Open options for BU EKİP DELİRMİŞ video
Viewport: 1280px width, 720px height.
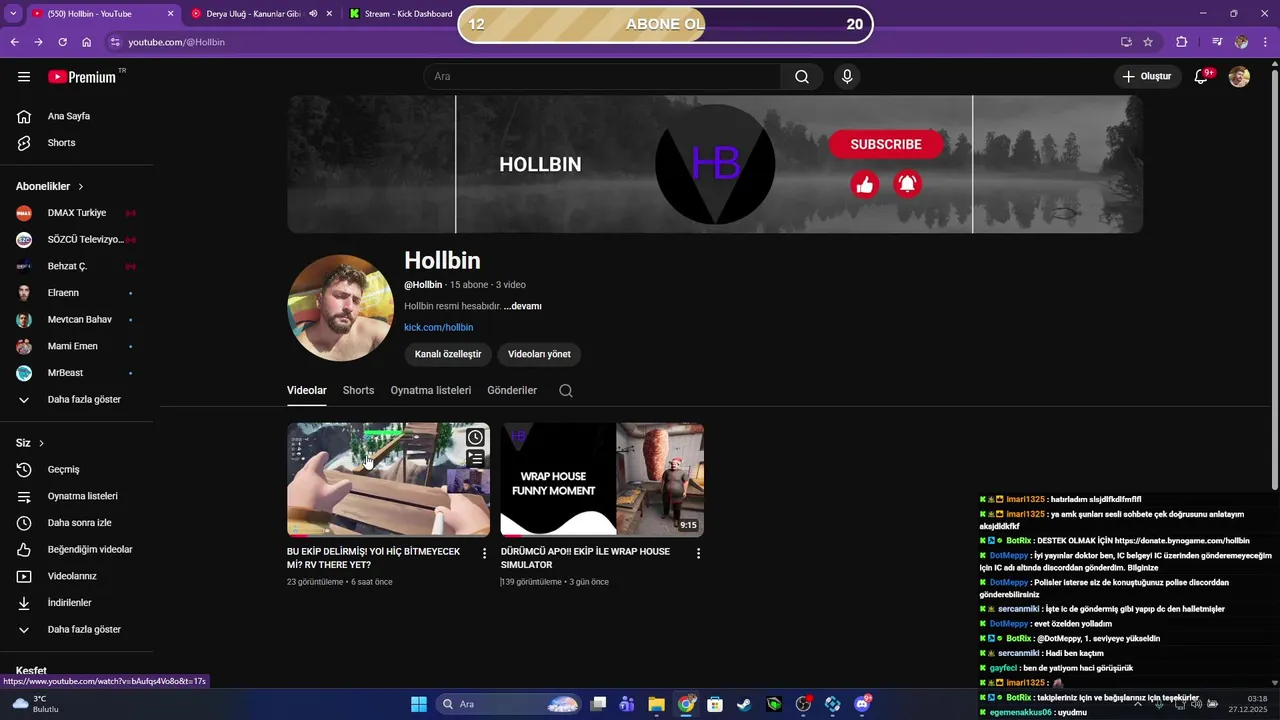coord(484,553)
